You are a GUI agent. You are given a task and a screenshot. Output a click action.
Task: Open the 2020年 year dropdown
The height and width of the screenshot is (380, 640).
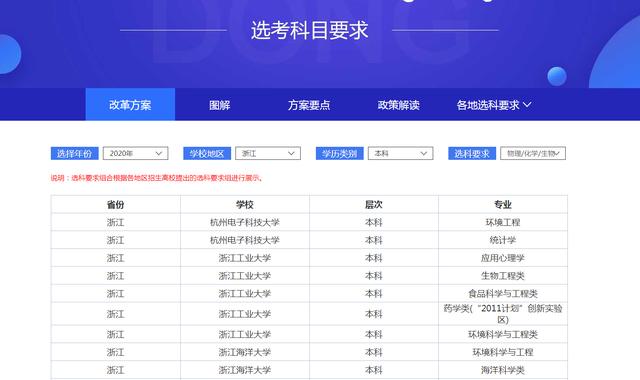136,153
